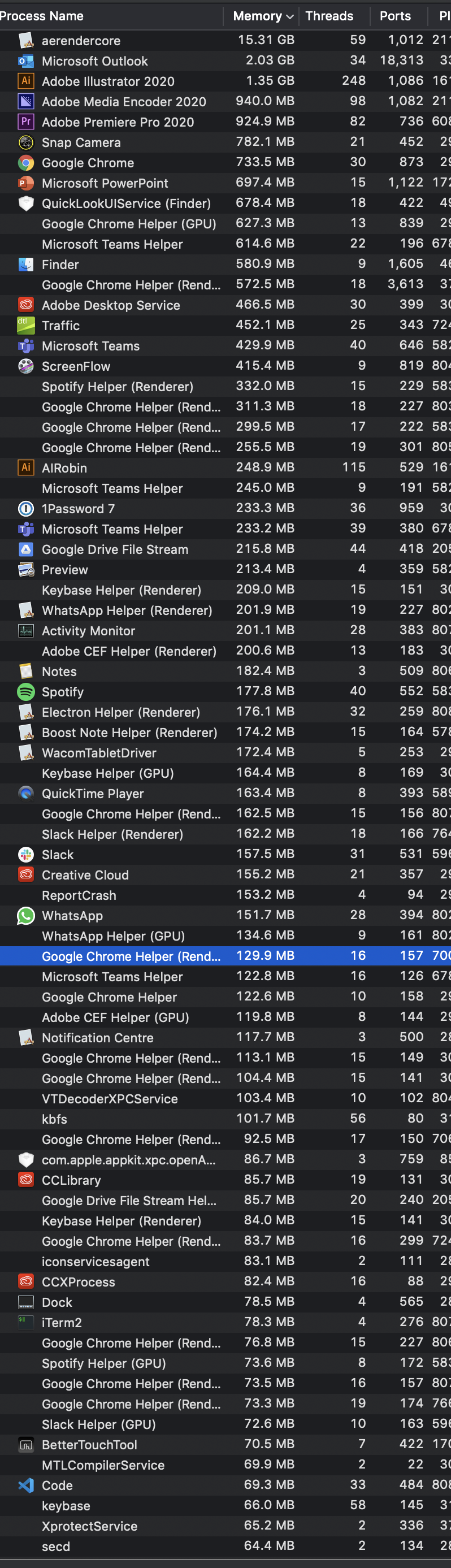Click the Activity Monitor icon
The height and width of the screenshot is (1568, 451).
point(25,631)
